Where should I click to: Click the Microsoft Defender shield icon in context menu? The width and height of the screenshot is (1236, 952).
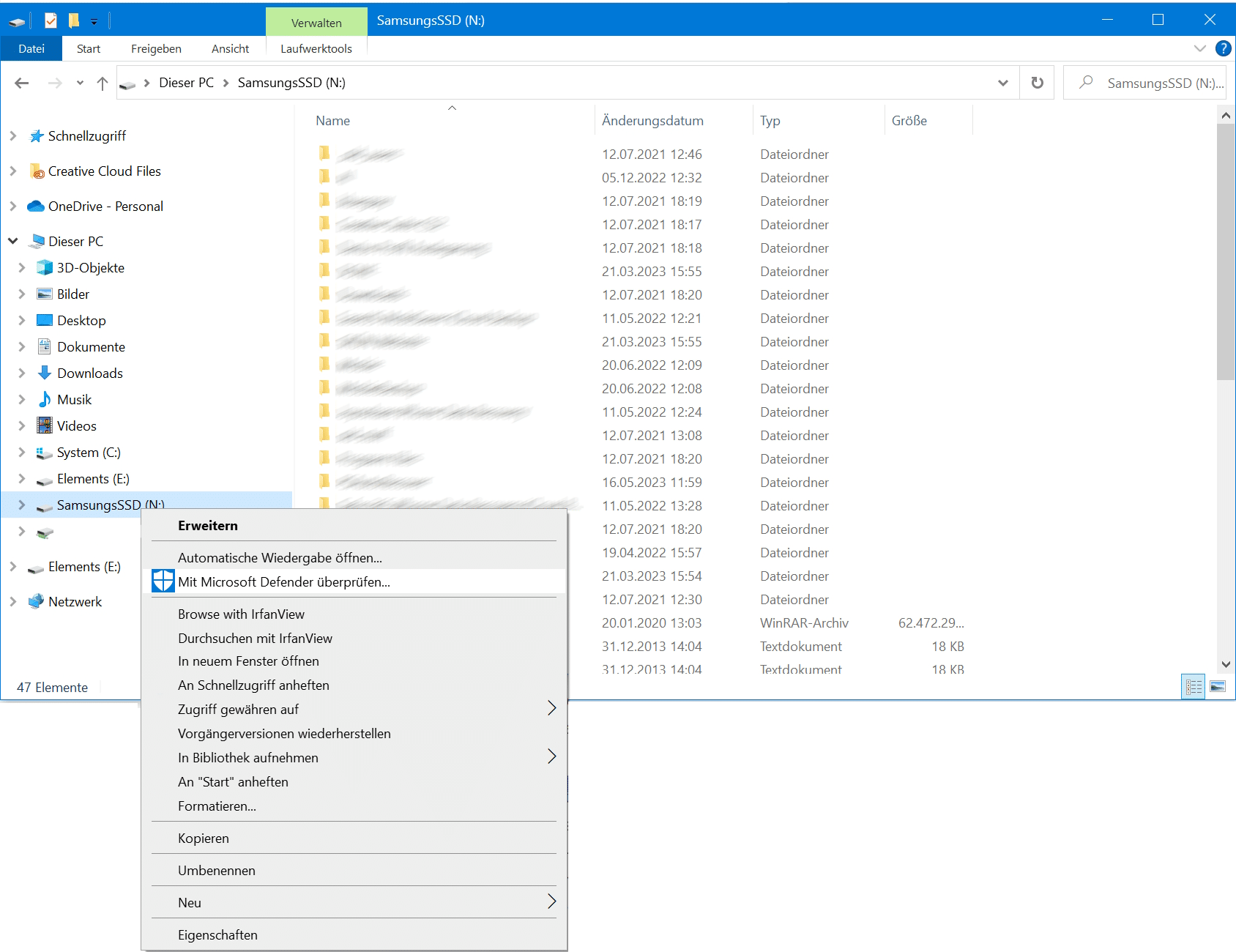point(163,581)
